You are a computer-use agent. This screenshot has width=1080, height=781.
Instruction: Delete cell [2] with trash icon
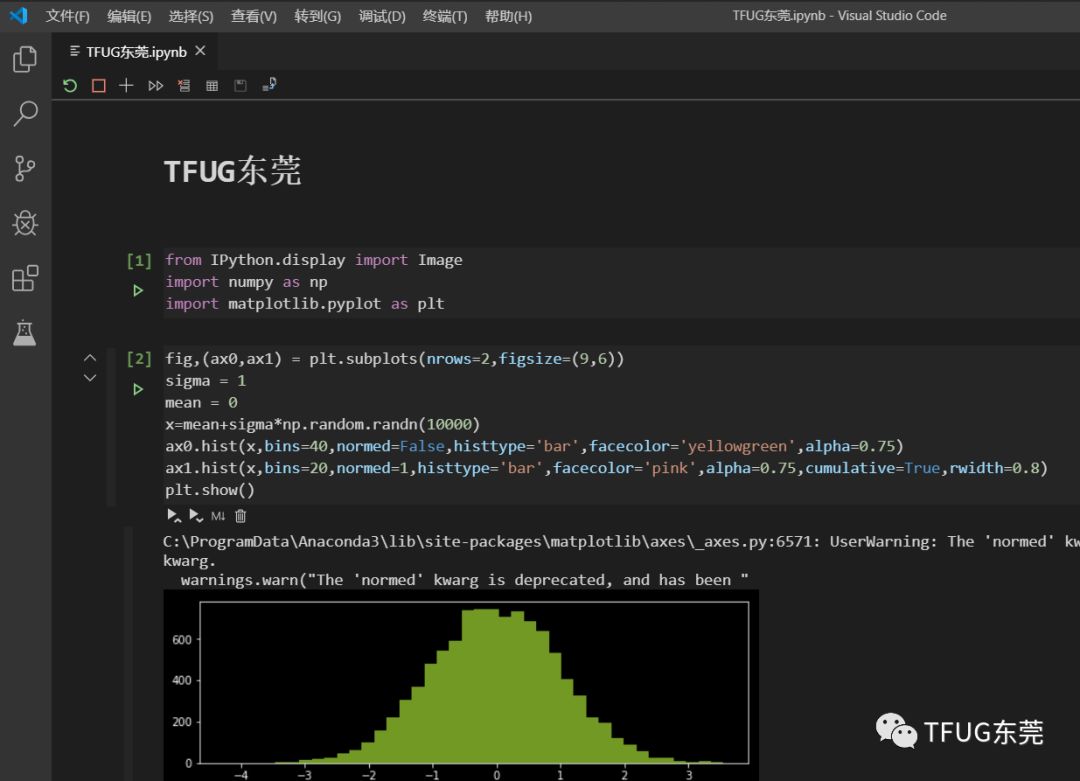240,515
